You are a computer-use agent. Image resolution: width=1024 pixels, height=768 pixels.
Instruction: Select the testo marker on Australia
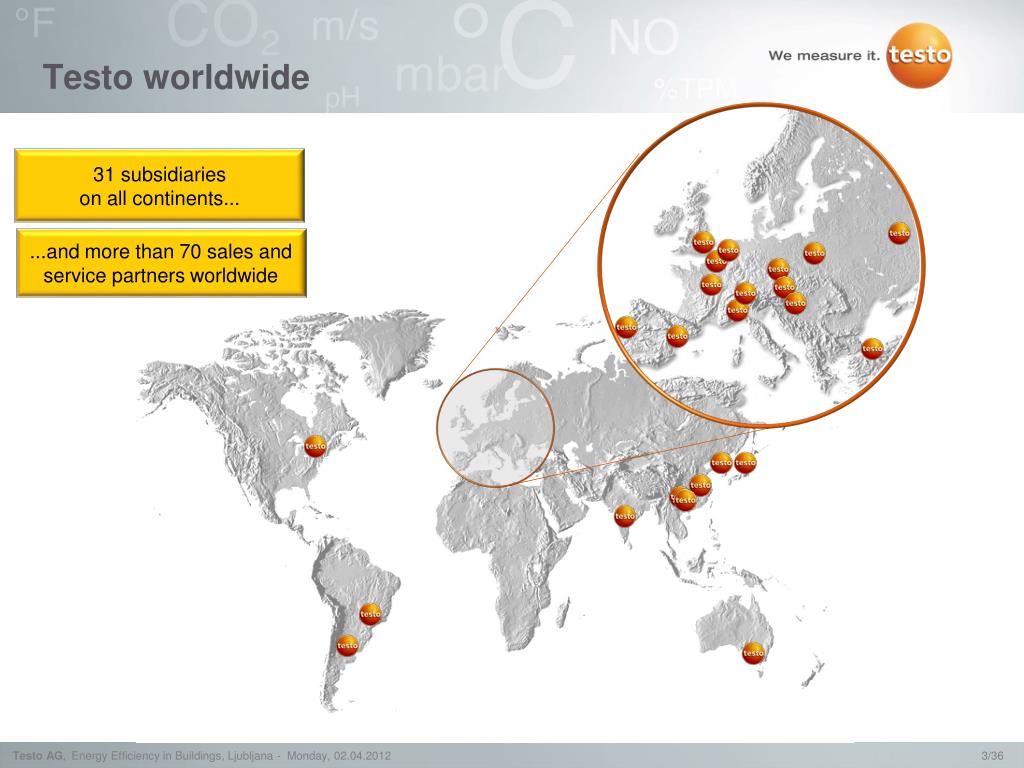pyautogui.click(x=753, y=653)
